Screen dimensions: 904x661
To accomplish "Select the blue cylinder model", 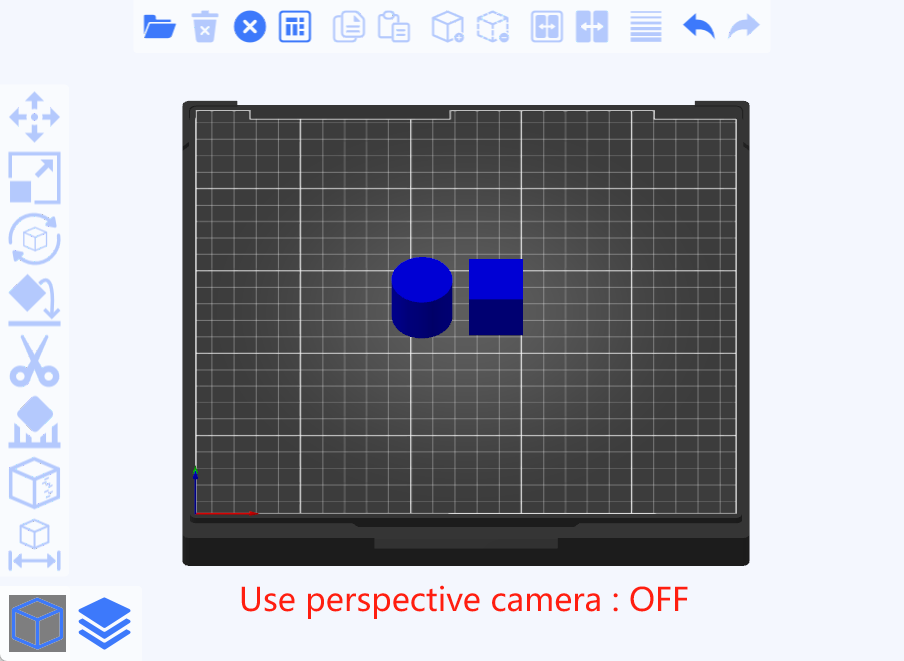I will click(423, 297).
